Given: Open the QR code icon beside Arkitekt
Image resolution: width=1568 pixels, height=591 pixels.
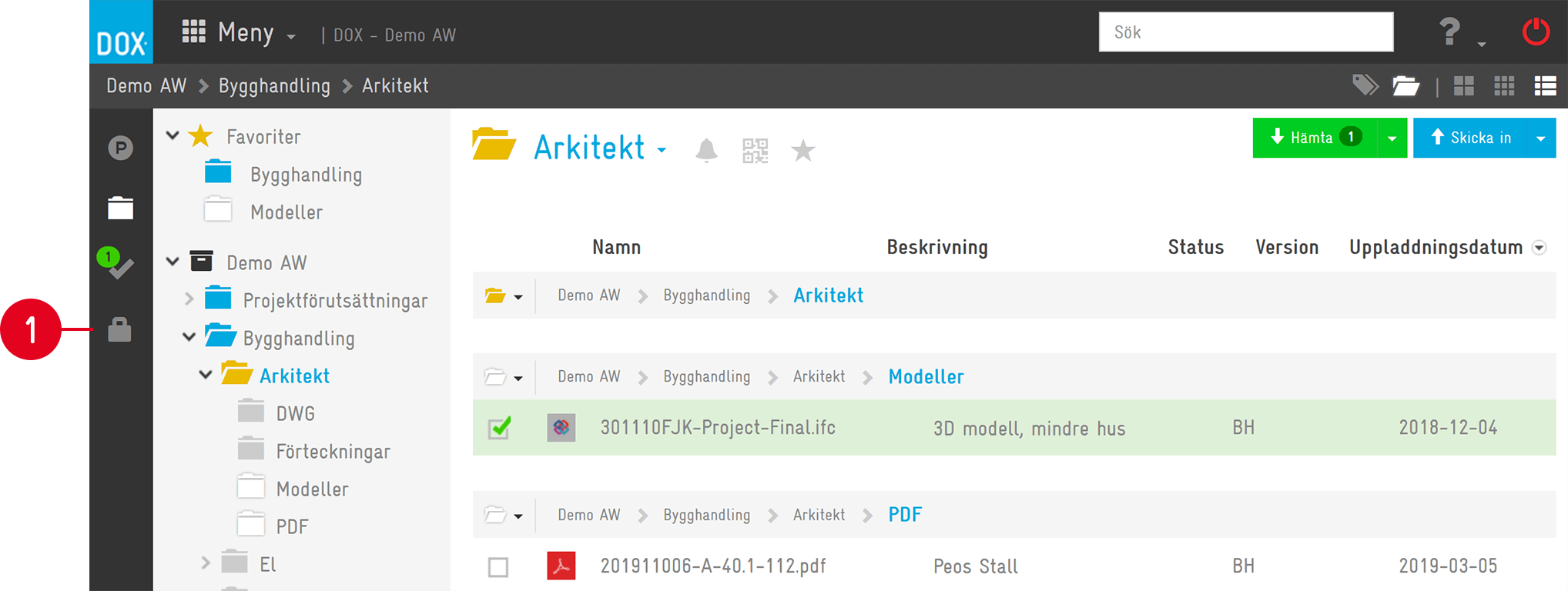Looking at the screenshot, I should point(755,150).
